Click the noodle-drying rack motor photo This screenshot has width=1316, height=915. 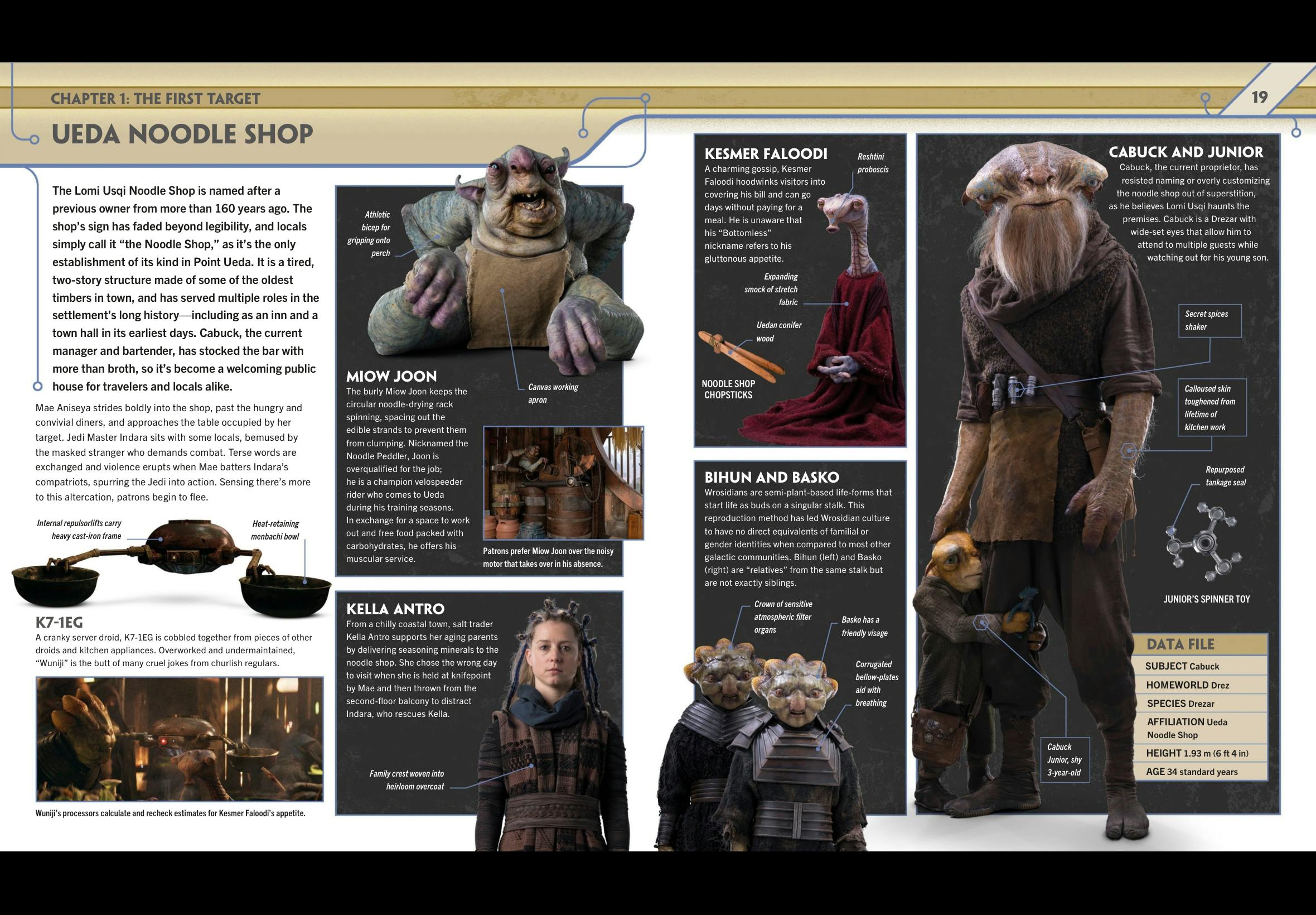pyautogui.click(x=563, y=482)
